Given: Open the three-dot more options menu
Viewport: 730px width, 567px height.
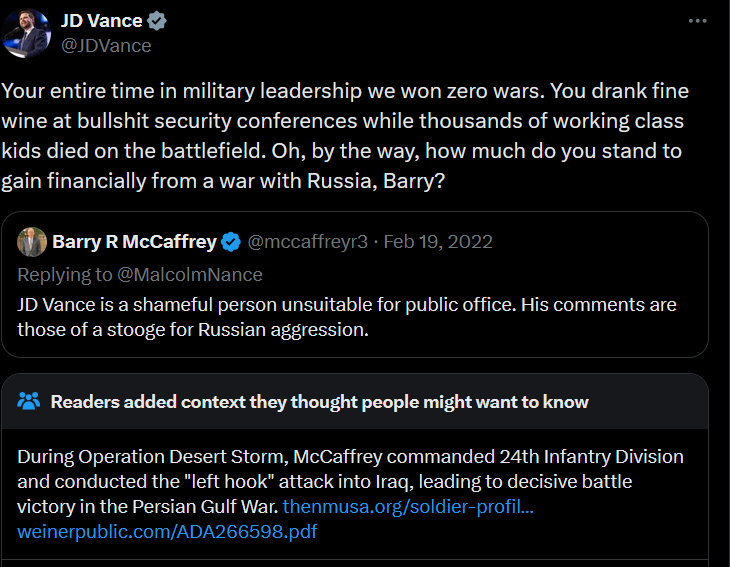Looking at the screenshot, I should 697,21.
